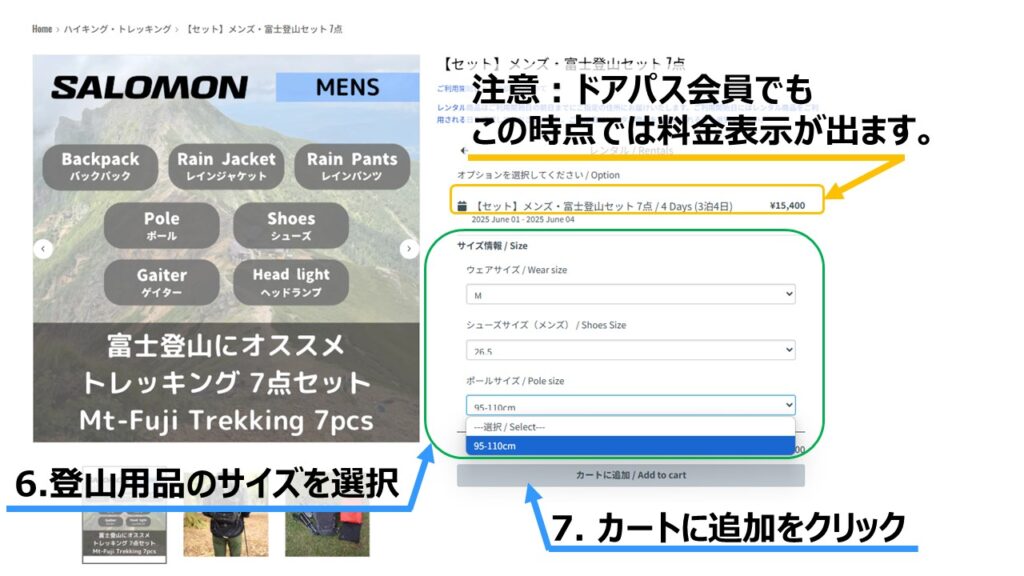Screen dimensions: 1024x576
Task: Click the 'サイズ情報 / Size' heading
Action: coord(492,246)
